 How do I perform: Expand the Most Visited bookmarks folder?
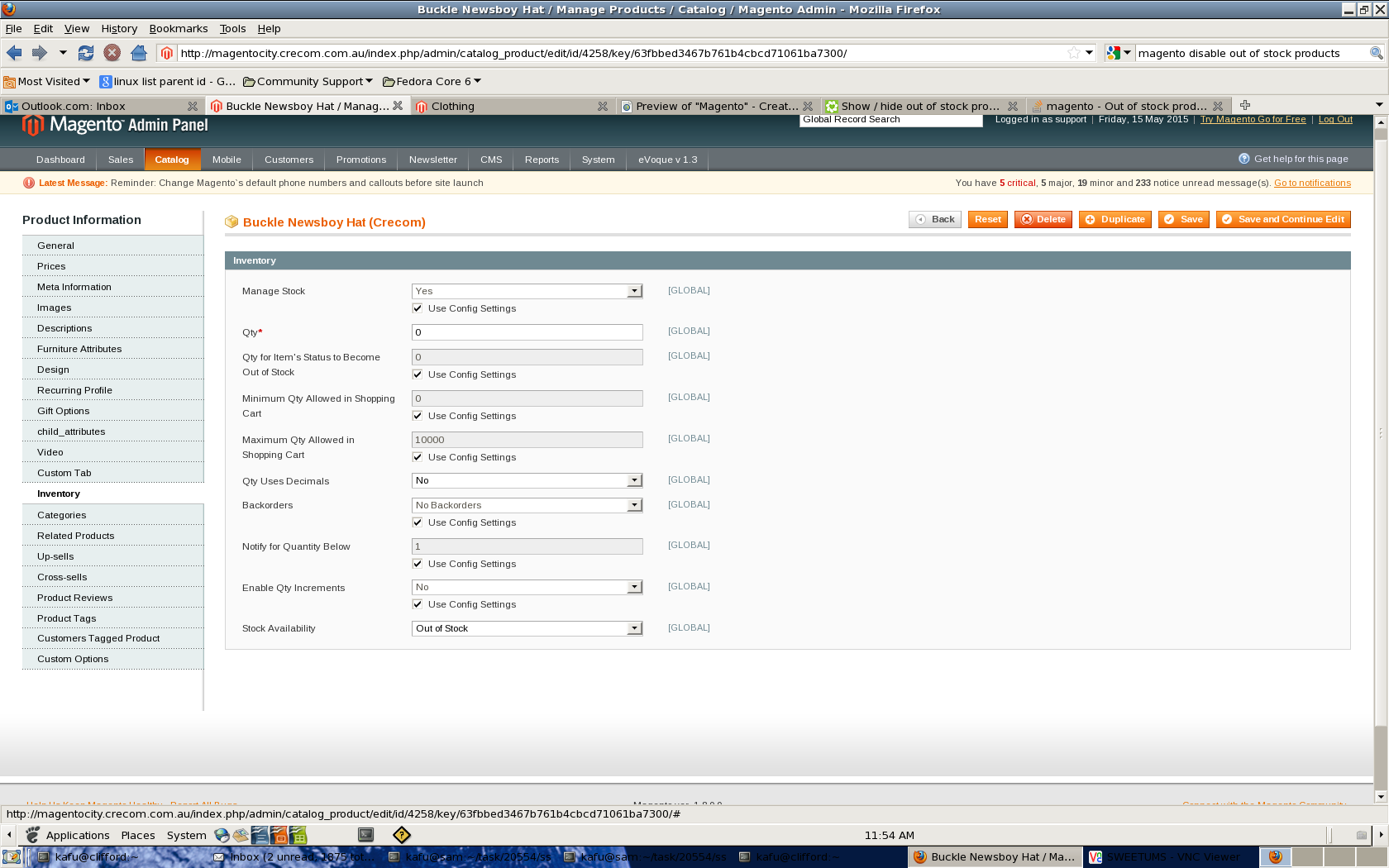(47, 81)
